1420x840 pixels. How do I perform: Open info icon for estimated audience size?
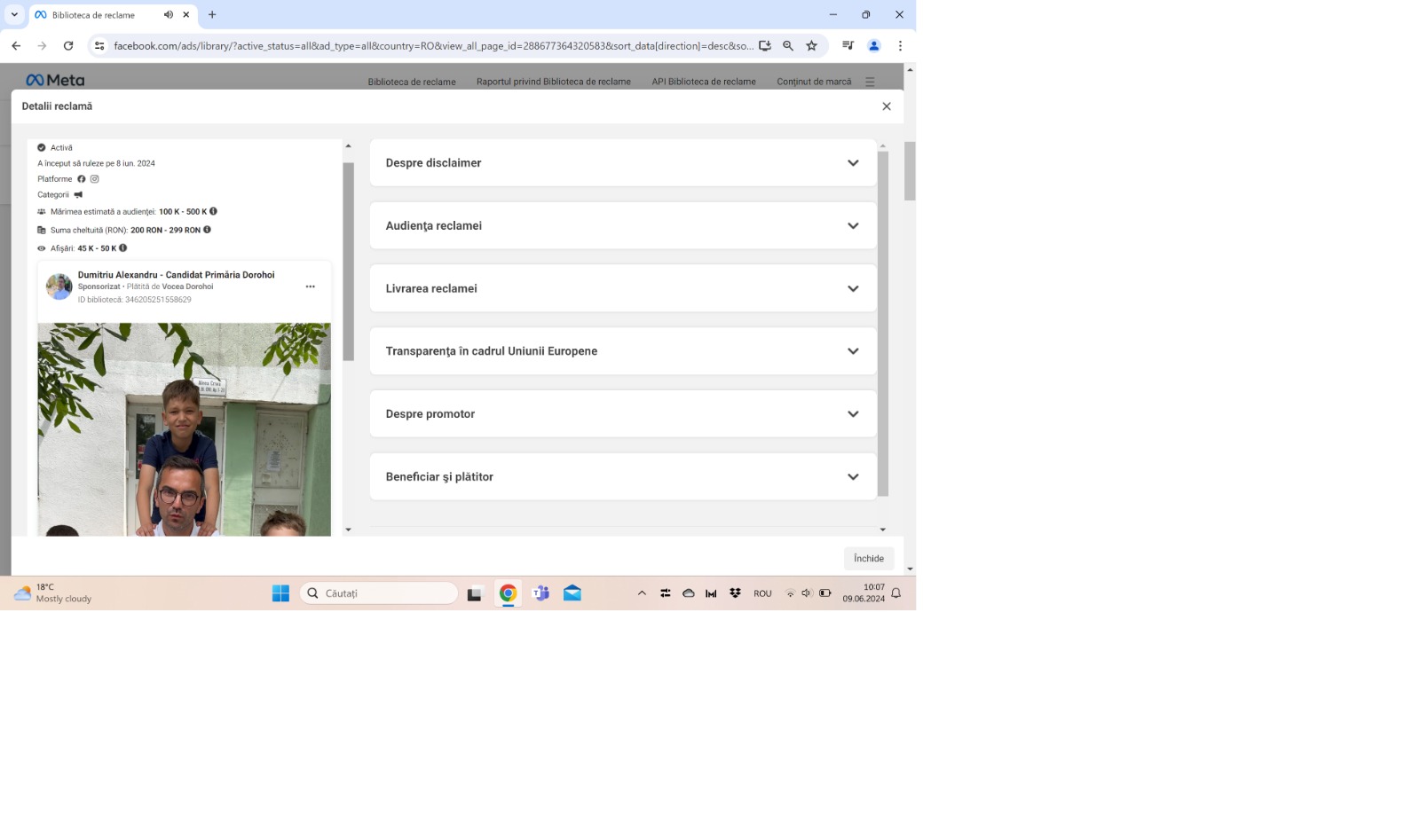click(x=213, y=212)
